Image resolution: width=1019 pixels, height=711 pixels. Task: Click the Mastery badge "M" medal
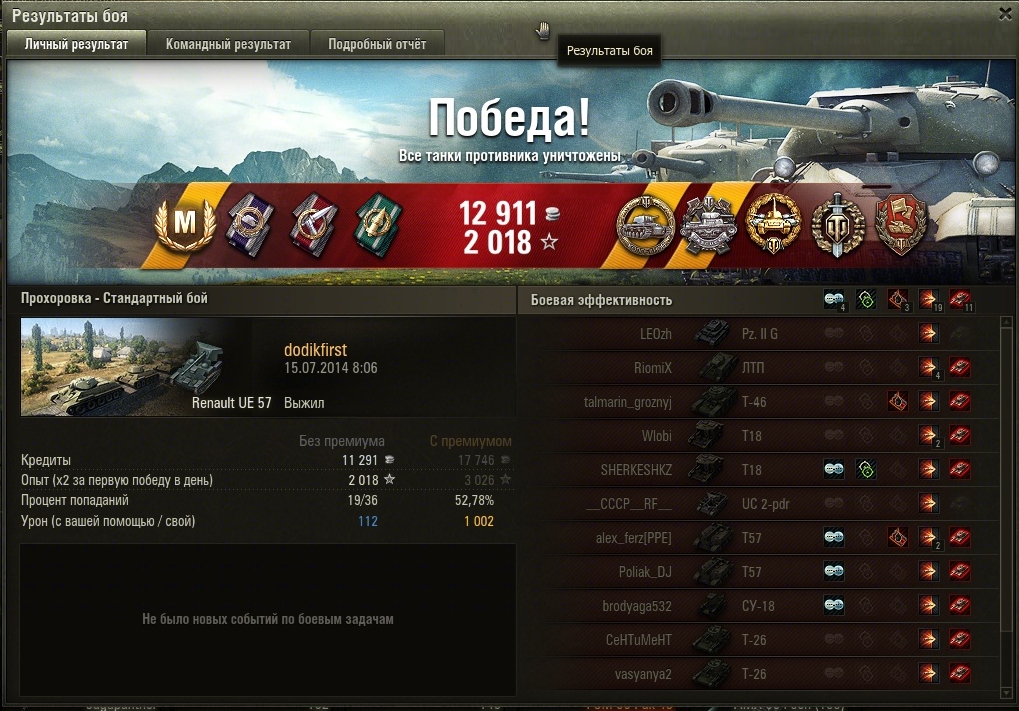coord(185,224)
